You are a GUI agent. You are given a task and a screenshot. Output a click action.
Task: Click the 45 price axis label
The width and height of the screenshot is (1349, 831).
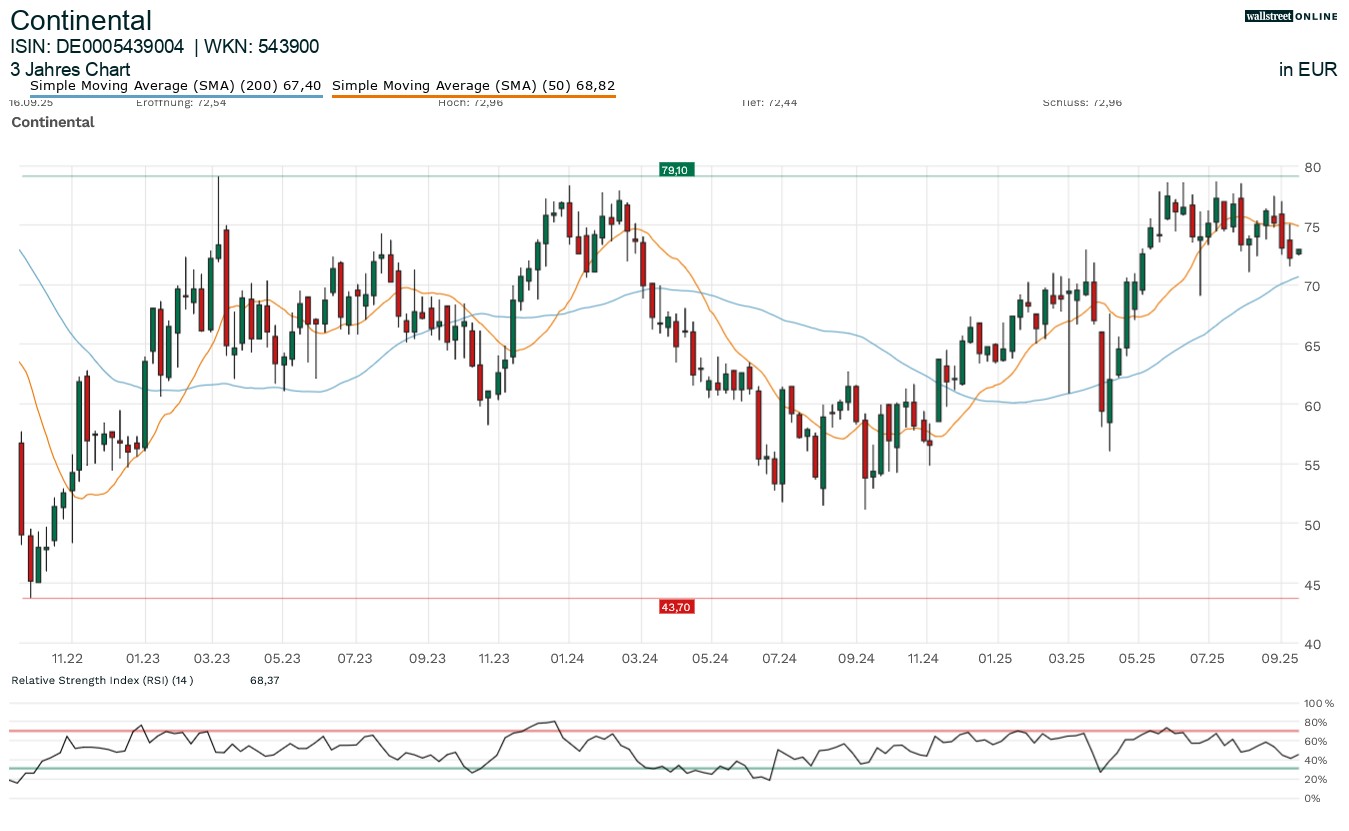click(x=1312, y=585)
